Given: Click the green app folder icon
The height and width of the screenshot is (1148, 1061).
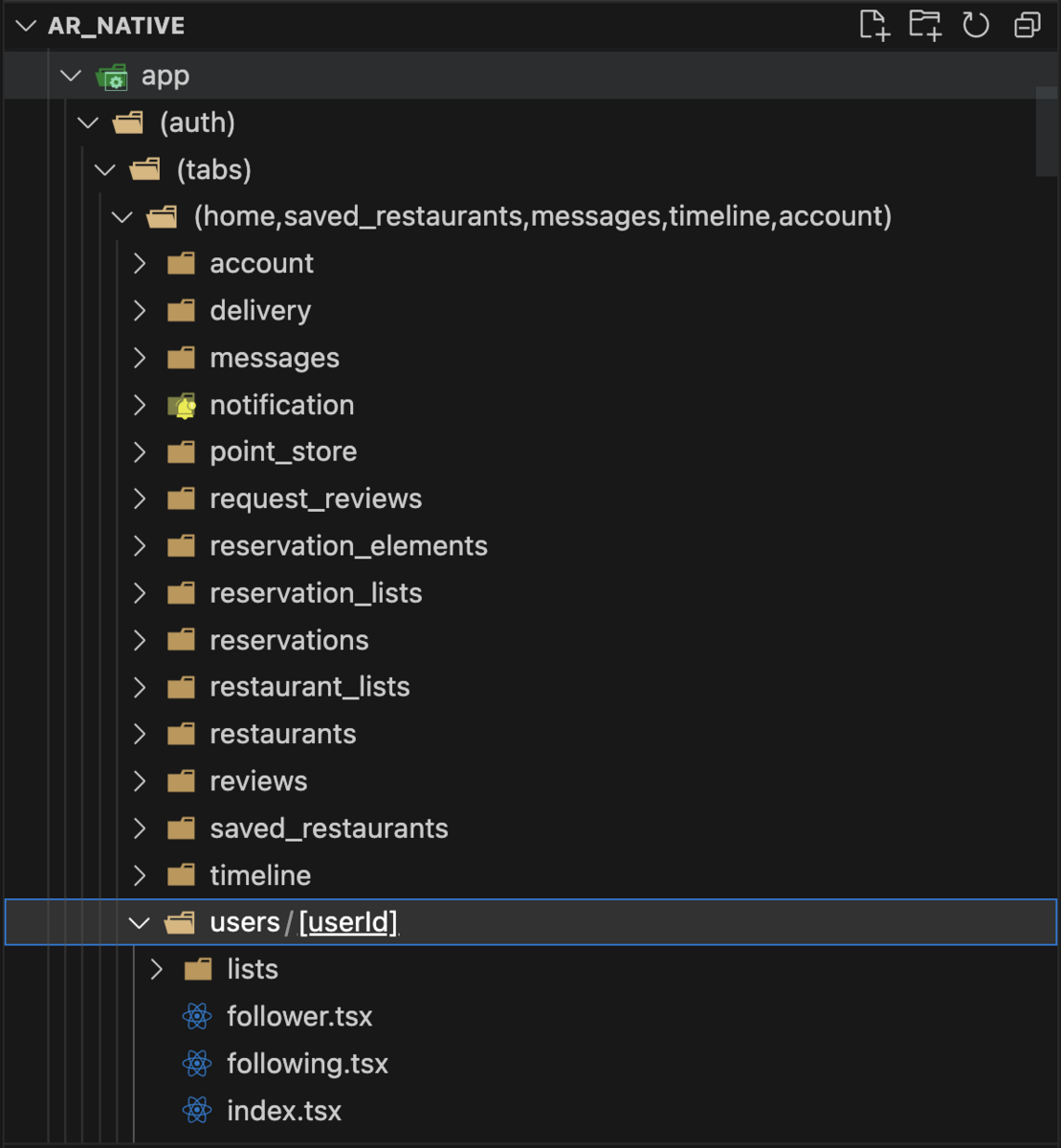Looking at the screenshot, I should coord(113,77).
